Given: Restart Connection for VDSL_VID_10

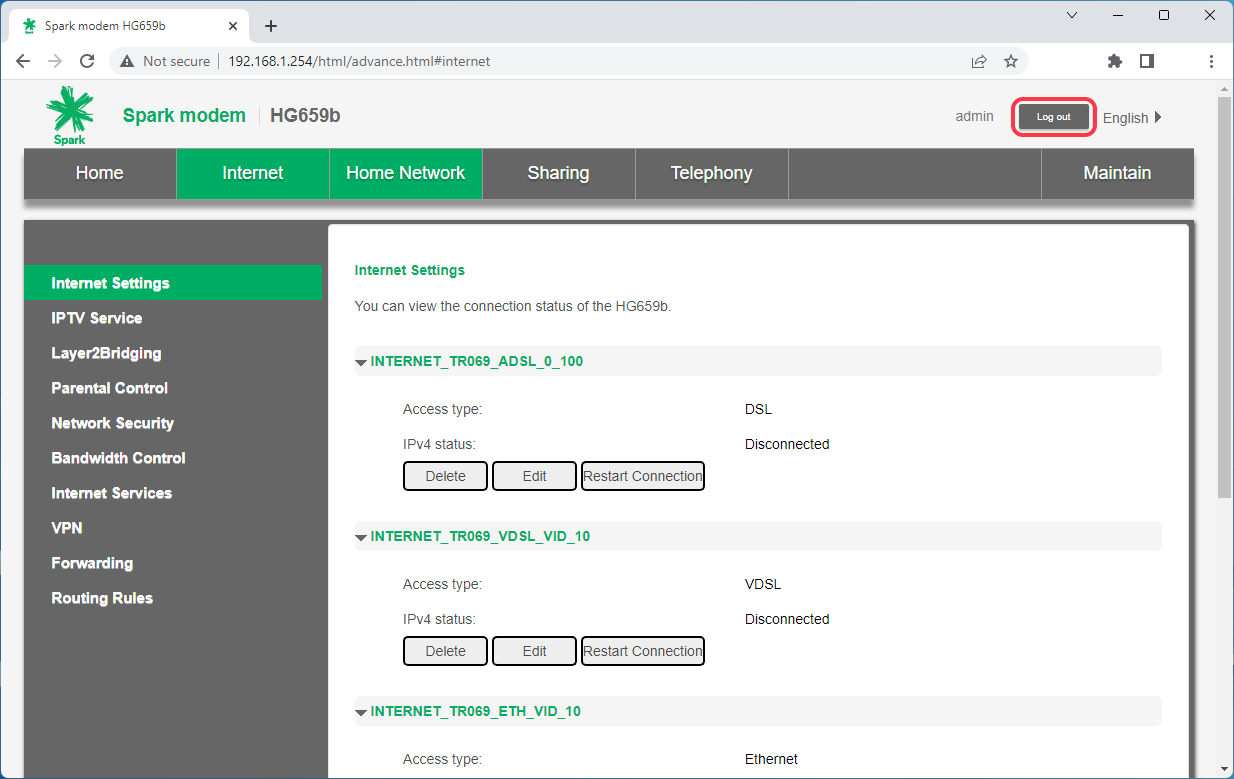Looking at the screenshot, I should pos(643,651).
